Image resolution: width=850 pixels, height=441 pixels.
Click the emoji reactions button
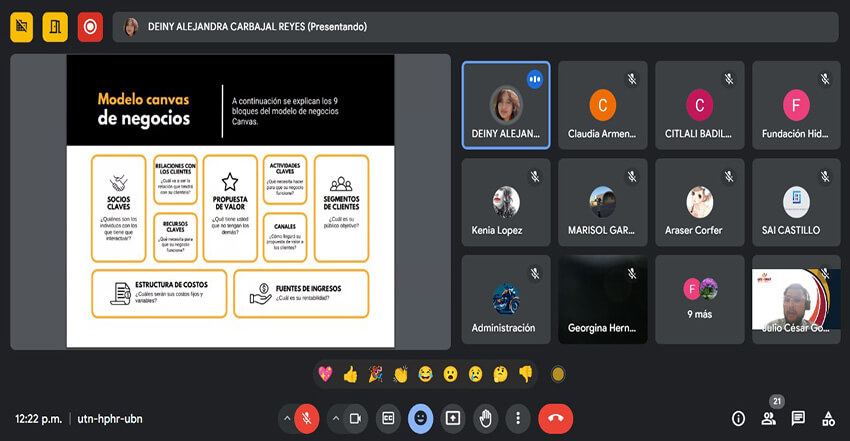coord(421,418)
